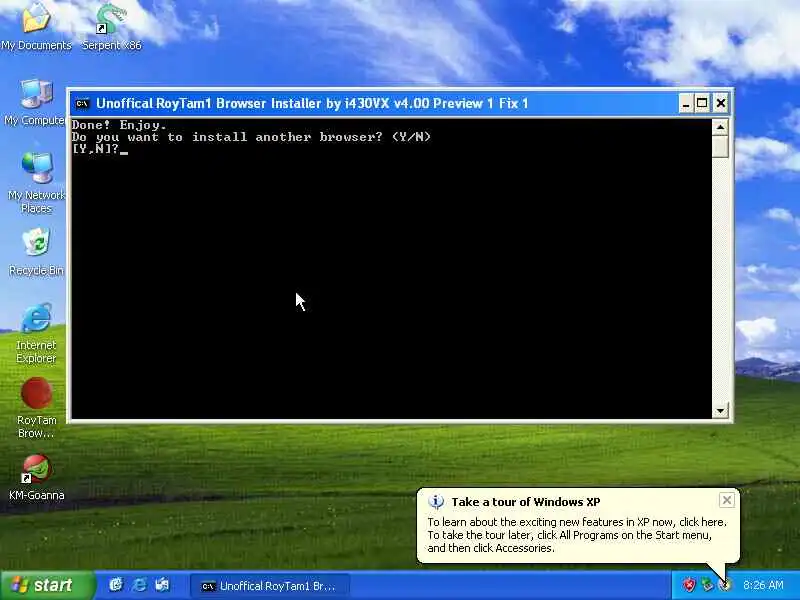The height and width of the screenshot is (600, 800).
Task: Select the RoyTam Brow... desktop icon
Action: 36,408
